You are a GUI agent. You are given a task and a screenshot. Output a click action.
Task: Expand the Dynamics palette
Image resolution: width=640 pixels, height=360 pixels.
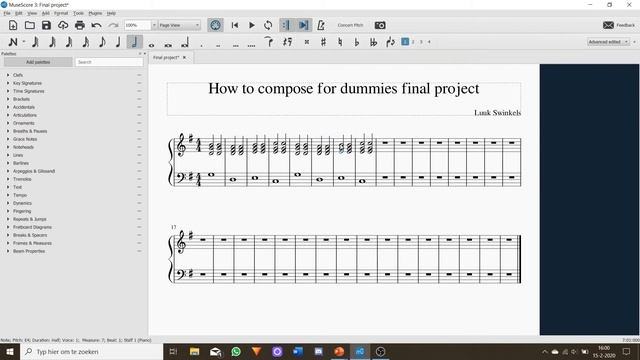point(8,203)
